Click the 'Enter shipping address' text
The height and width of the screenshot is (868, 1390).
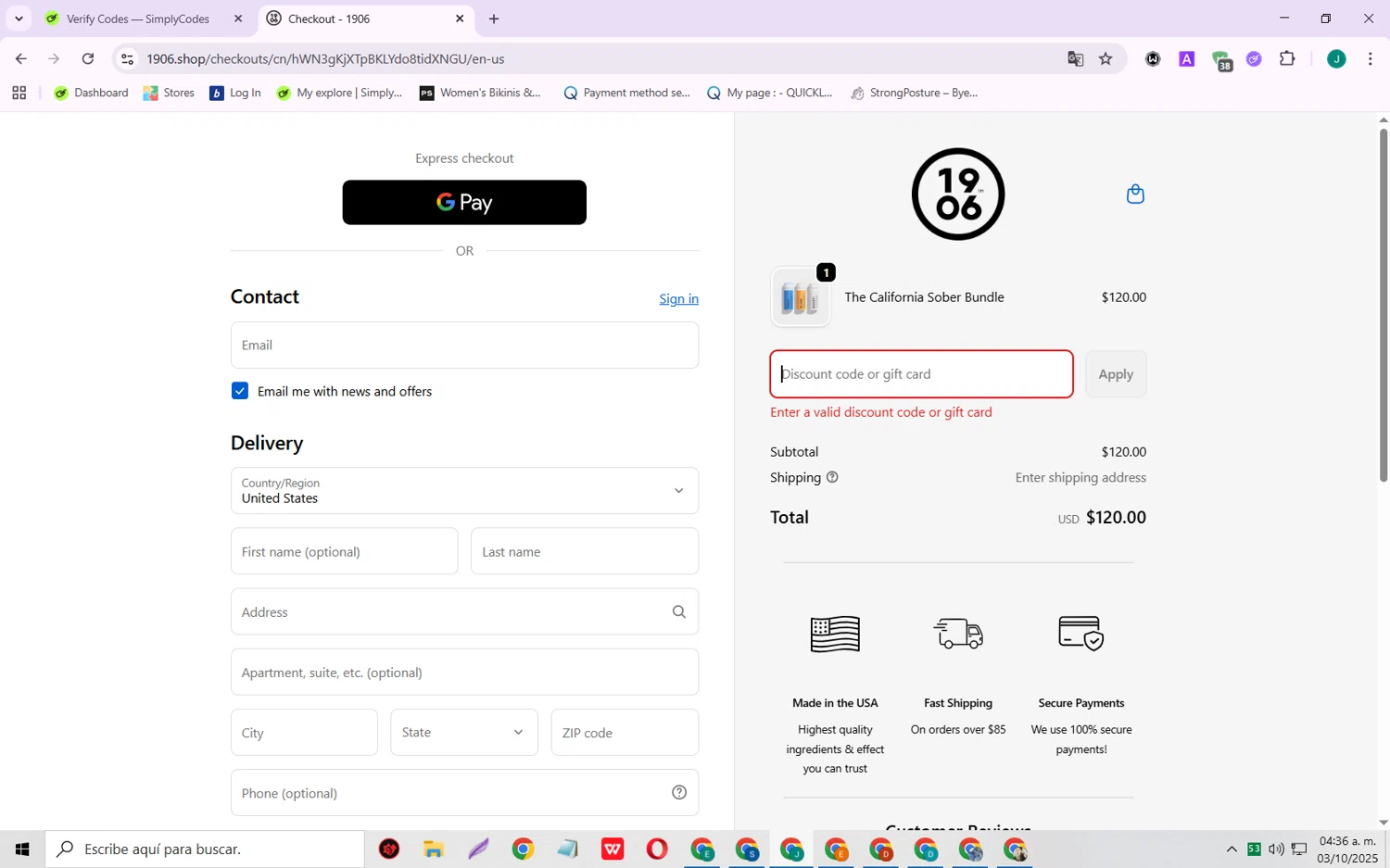click(1080, 477)
